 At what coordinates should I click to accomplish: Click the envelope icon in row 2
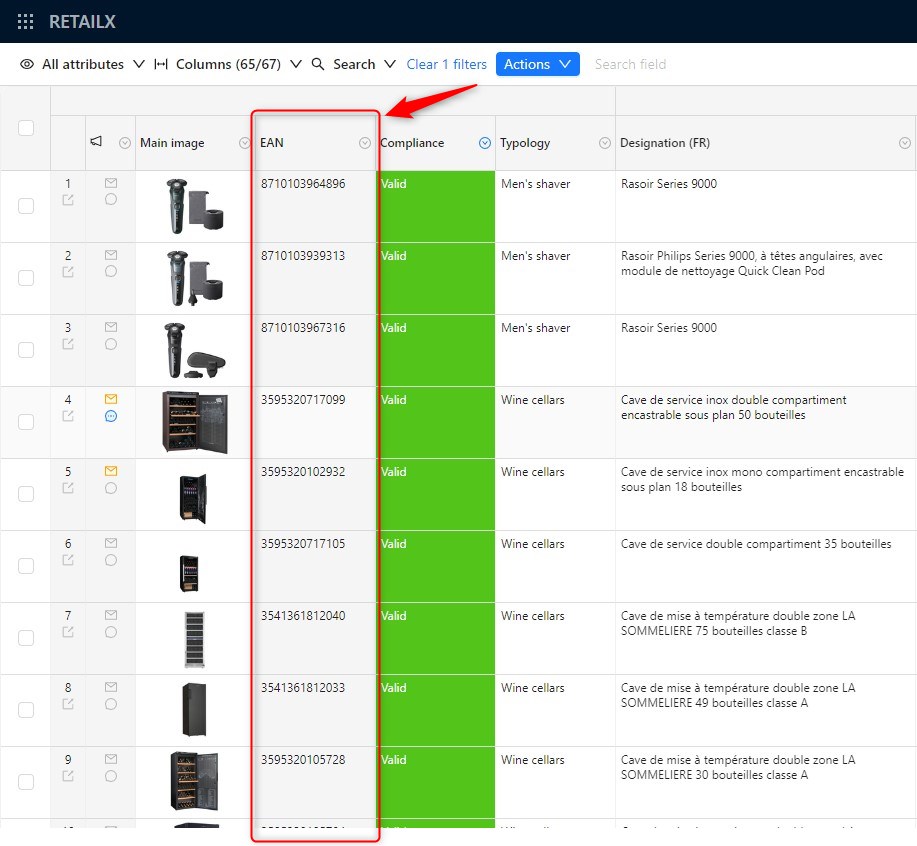click(x=111, y=255)
